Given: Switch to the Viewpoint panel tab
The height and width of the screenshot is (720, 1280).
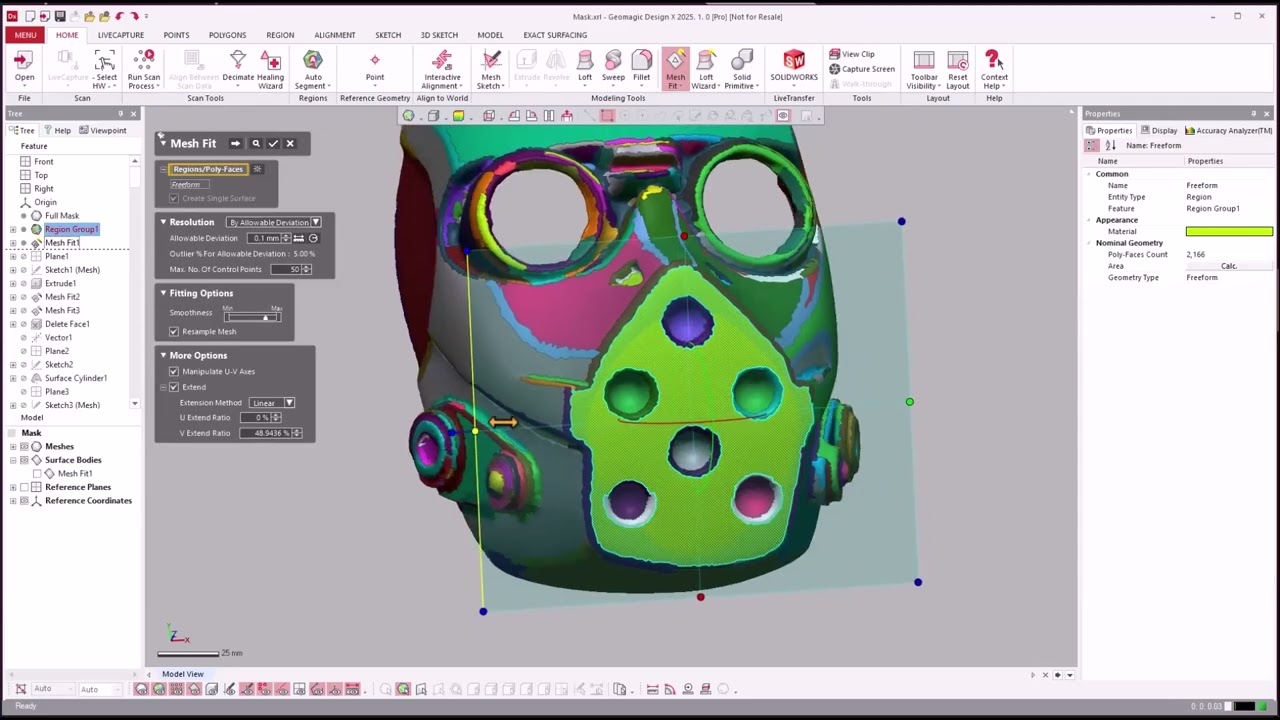Looking at the screenshot, I should (103, 130).
